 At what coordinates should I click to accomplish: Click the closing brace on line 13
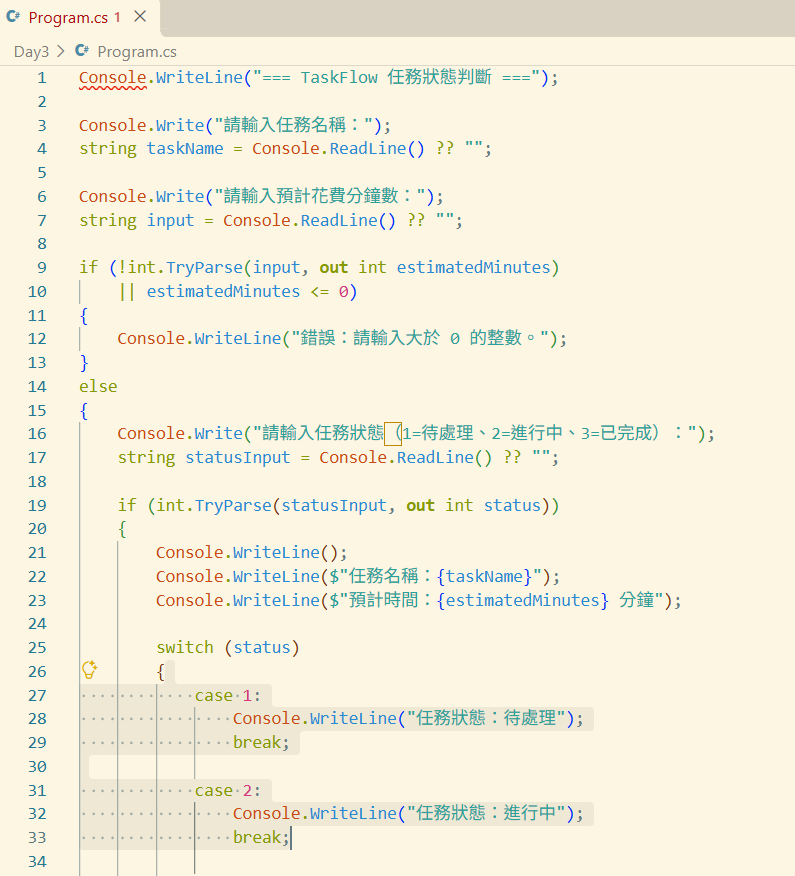click(84, 363)
